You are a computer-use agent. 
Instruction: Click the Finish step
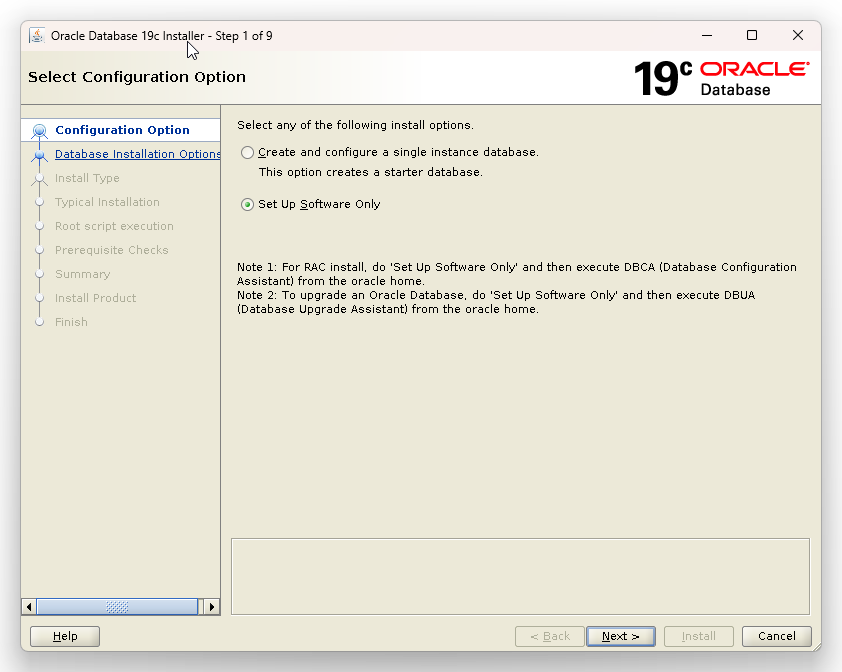coord(71,322)
